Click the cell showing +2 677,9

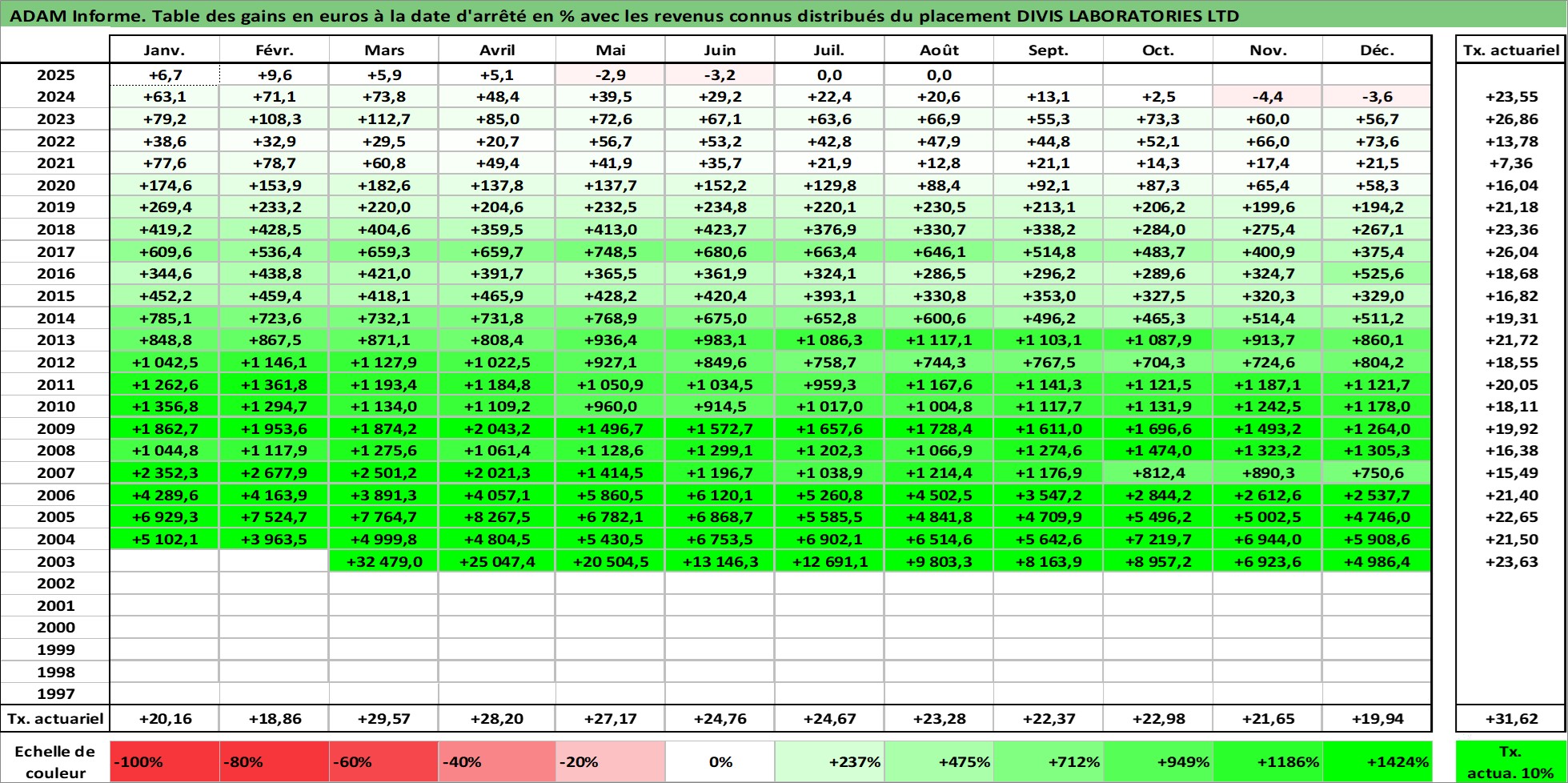pos(274,472)
